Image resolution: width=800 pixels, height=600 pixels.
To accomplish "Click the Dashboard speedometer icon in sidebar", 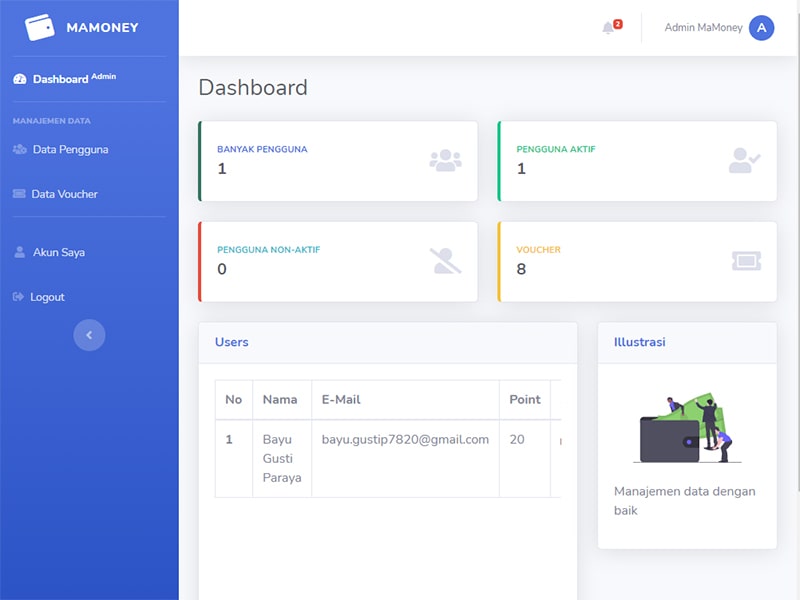I will click(x=20, y=79).
